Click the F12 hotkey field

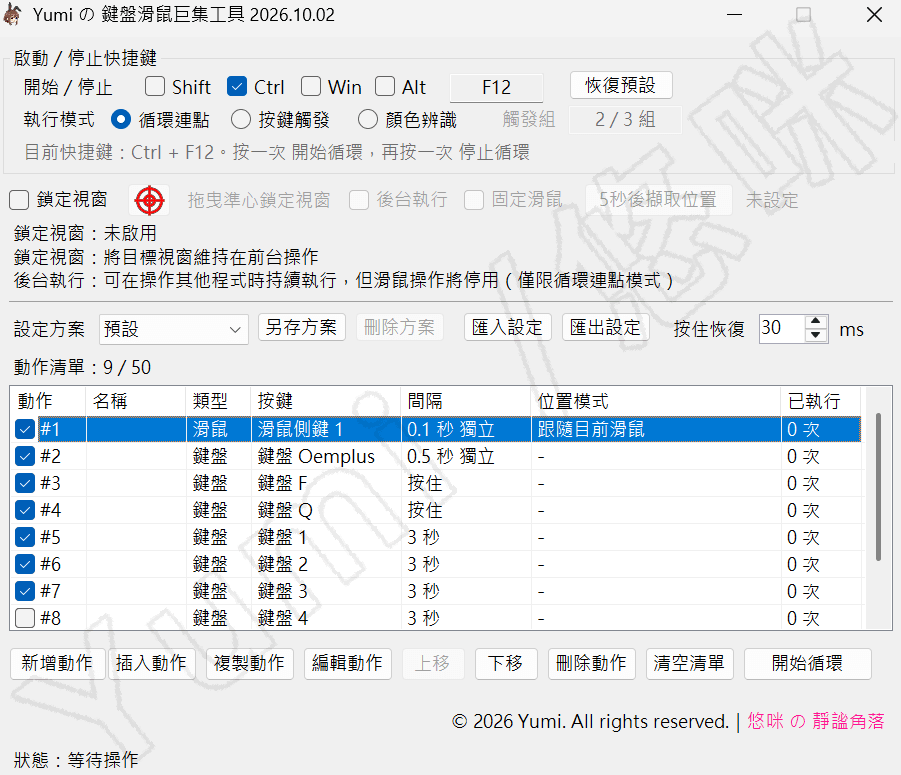(496, 87)
